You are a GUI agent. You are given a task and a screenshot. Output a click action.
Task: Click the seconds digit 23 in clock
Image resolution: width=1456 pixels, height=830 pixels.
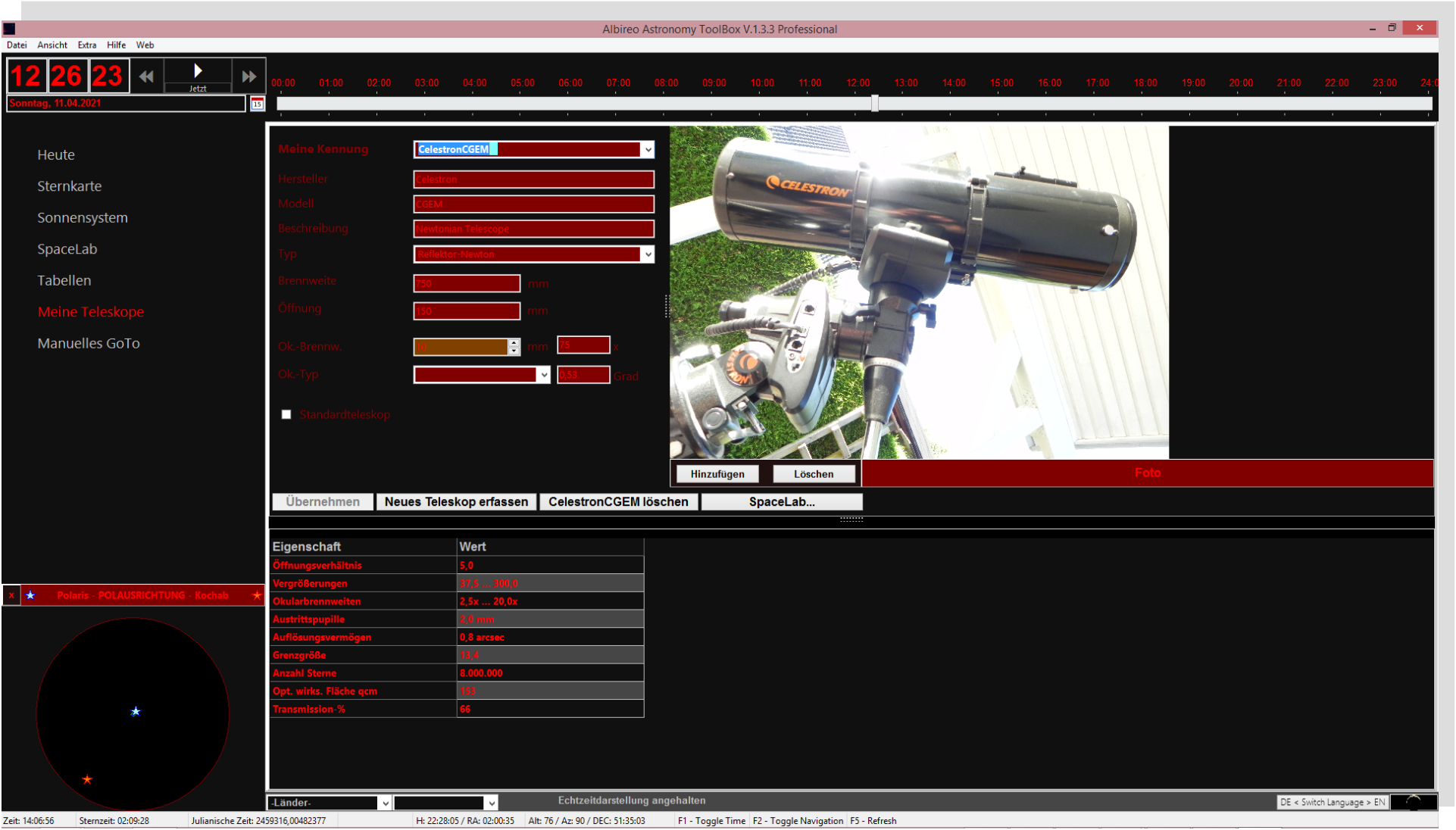coord(108,76)
